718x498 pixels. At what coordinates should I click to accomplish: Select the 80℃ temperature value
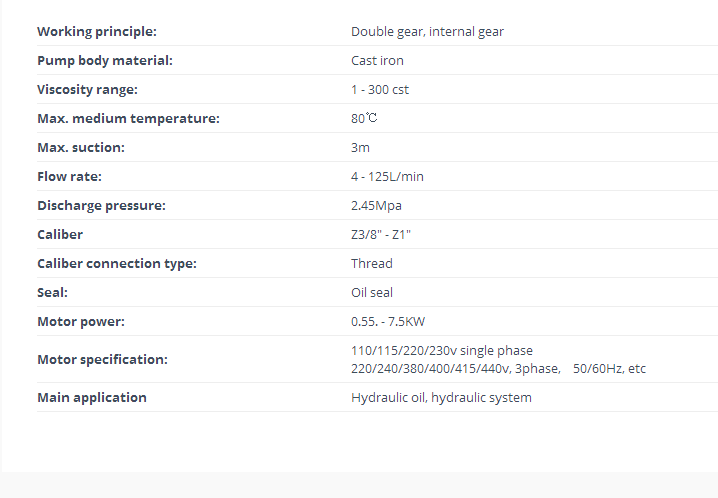click(364, 119)
